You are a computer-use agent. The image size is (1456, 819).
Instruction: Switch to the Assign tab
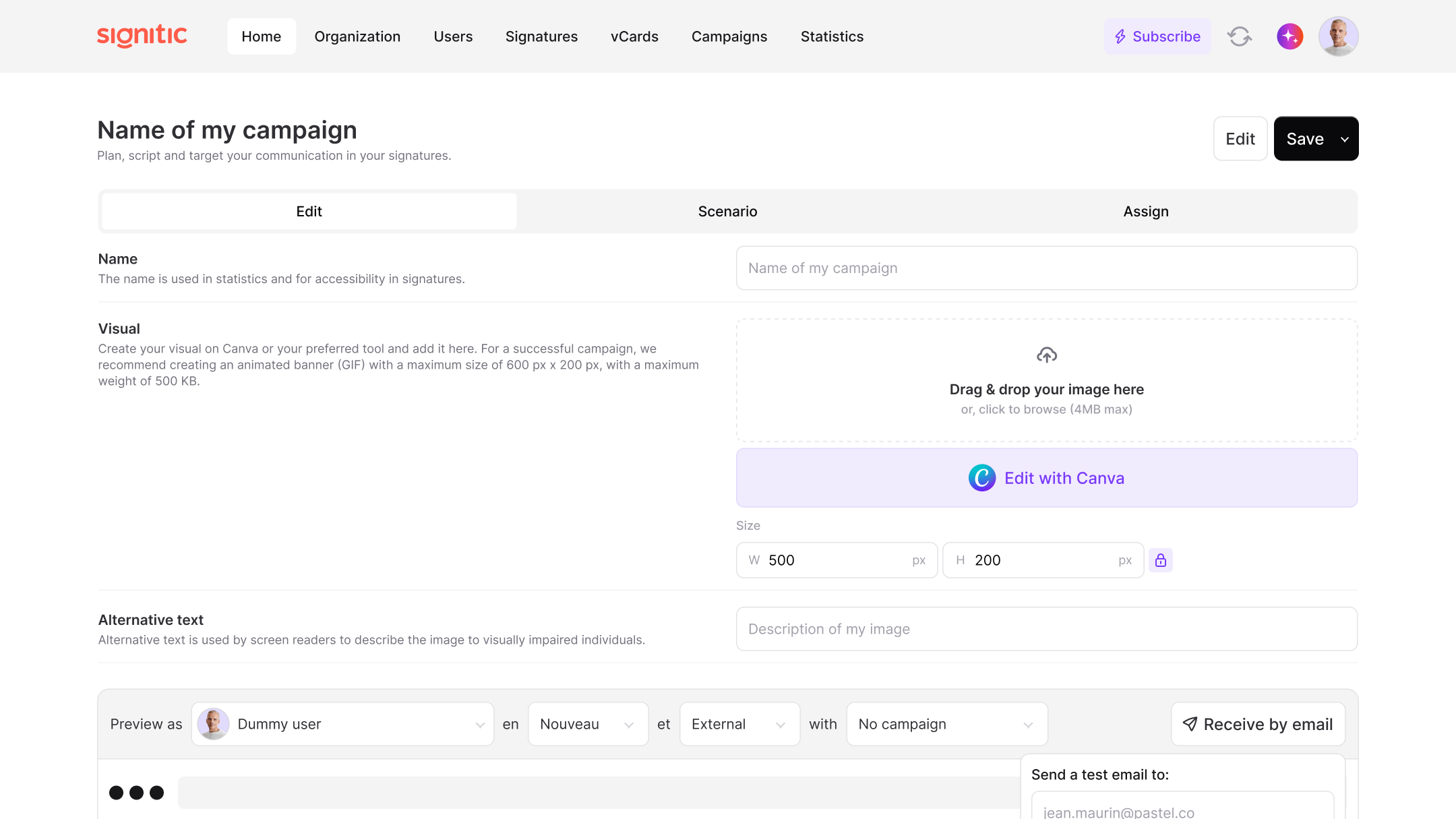pyautogui.click(x=1145, y=212)
